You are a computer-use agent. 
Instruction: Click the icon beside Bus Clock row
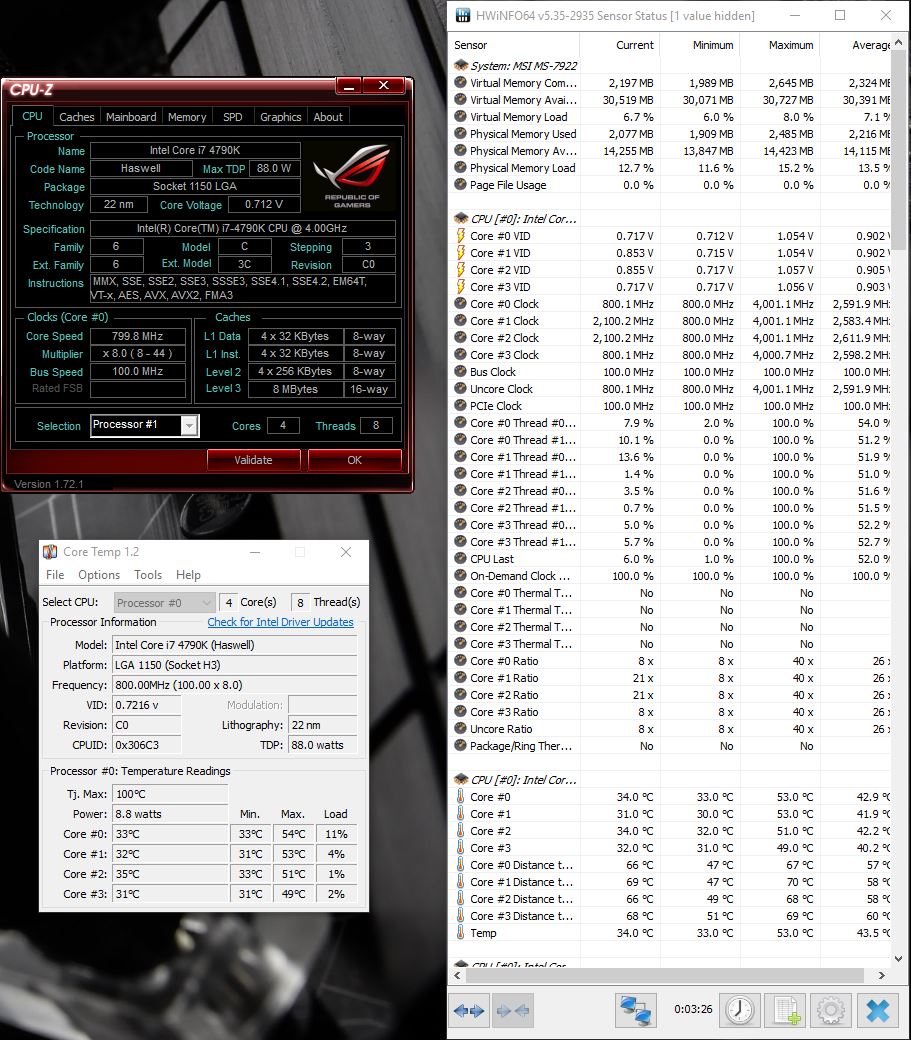tap(460, 371)
